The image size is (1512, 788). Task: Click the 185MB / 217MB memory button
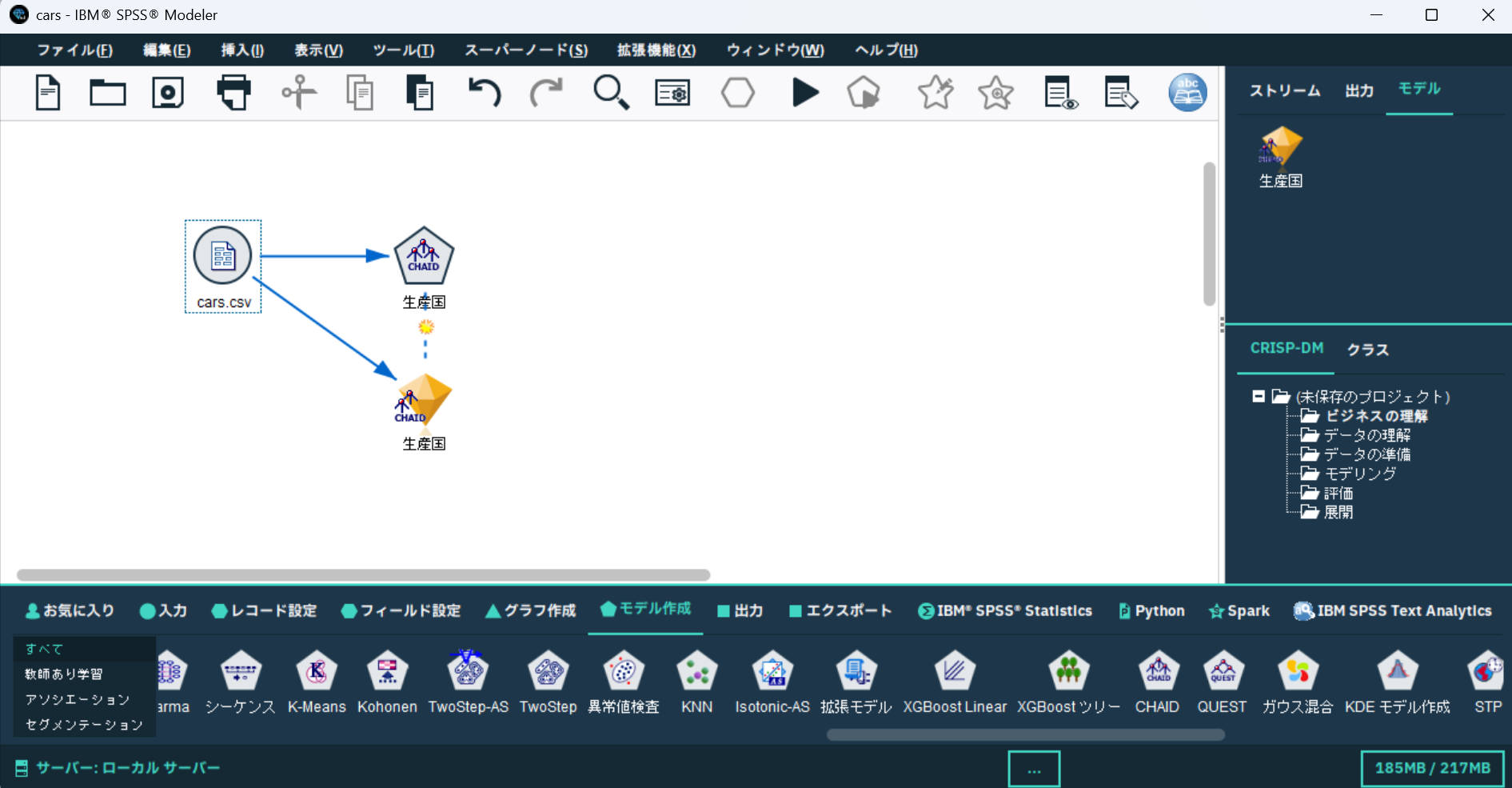point(1432,767)
